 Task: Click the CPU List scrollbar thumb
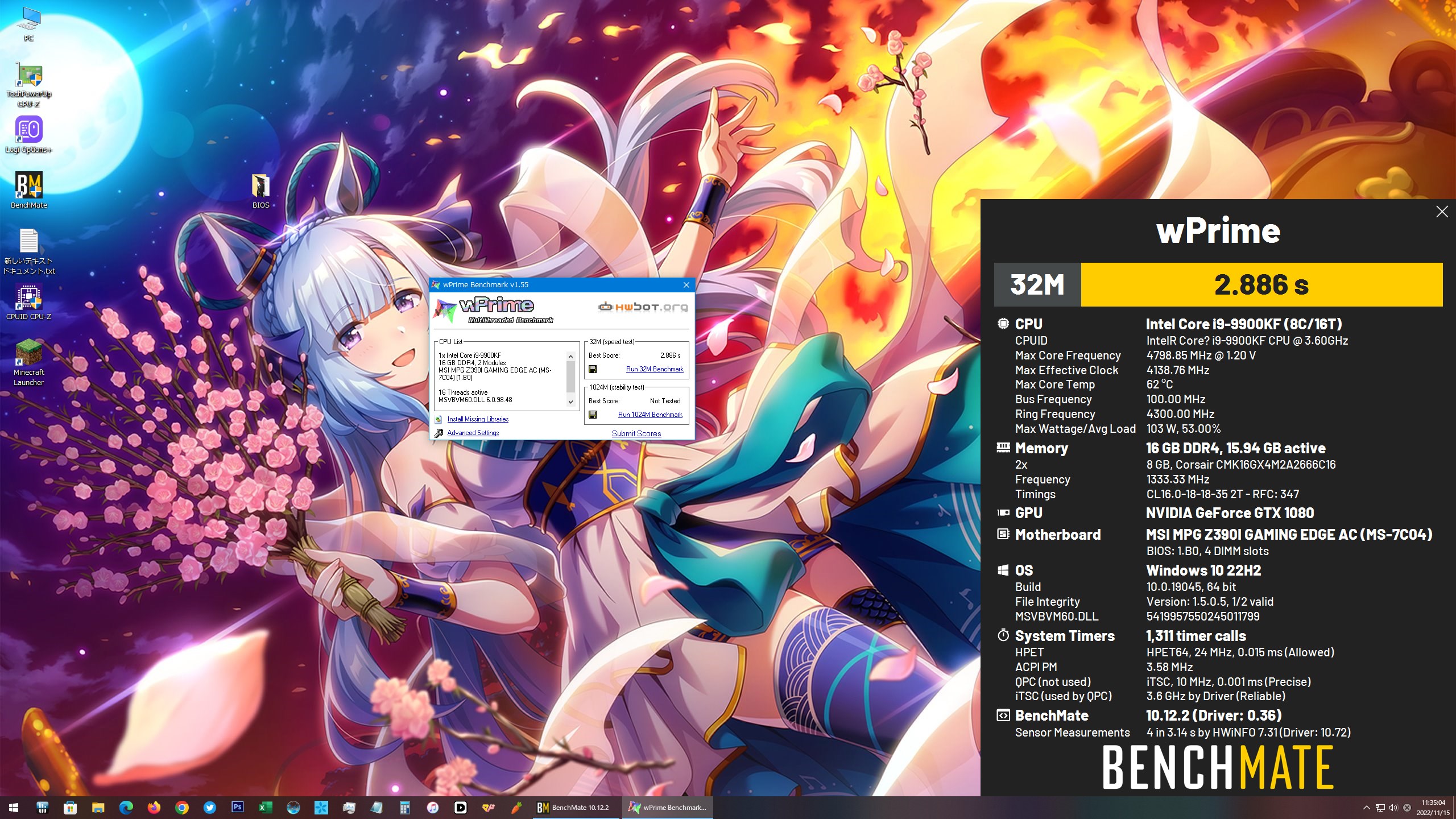pos(570,377)
